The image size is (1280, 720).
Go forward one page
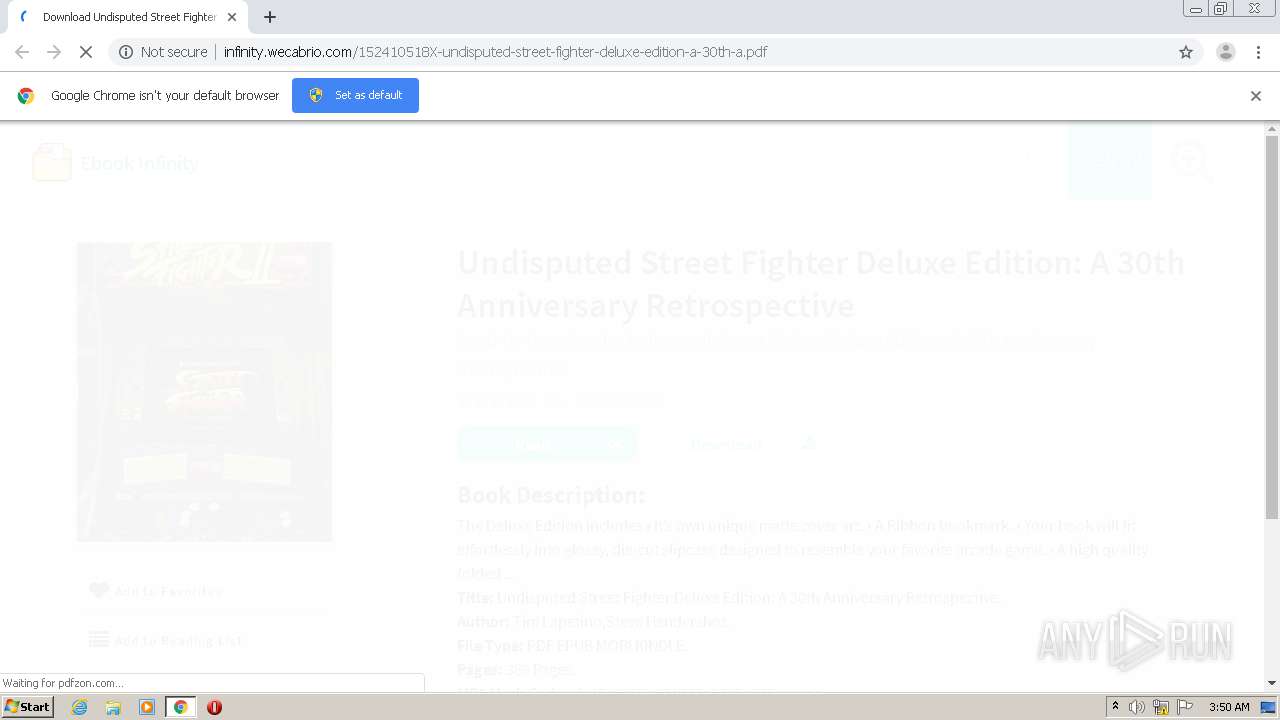54,52
